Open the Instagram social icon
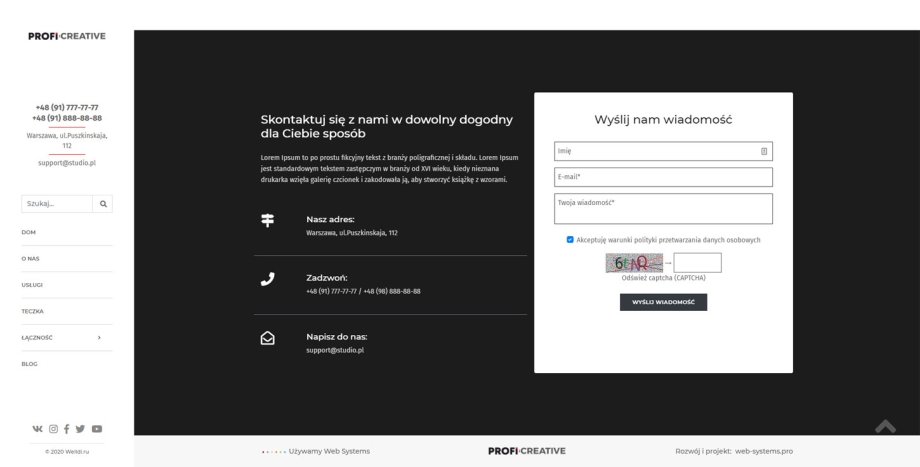Image resolution: width=920 pixels, height=467 pixels. point(53,429)
